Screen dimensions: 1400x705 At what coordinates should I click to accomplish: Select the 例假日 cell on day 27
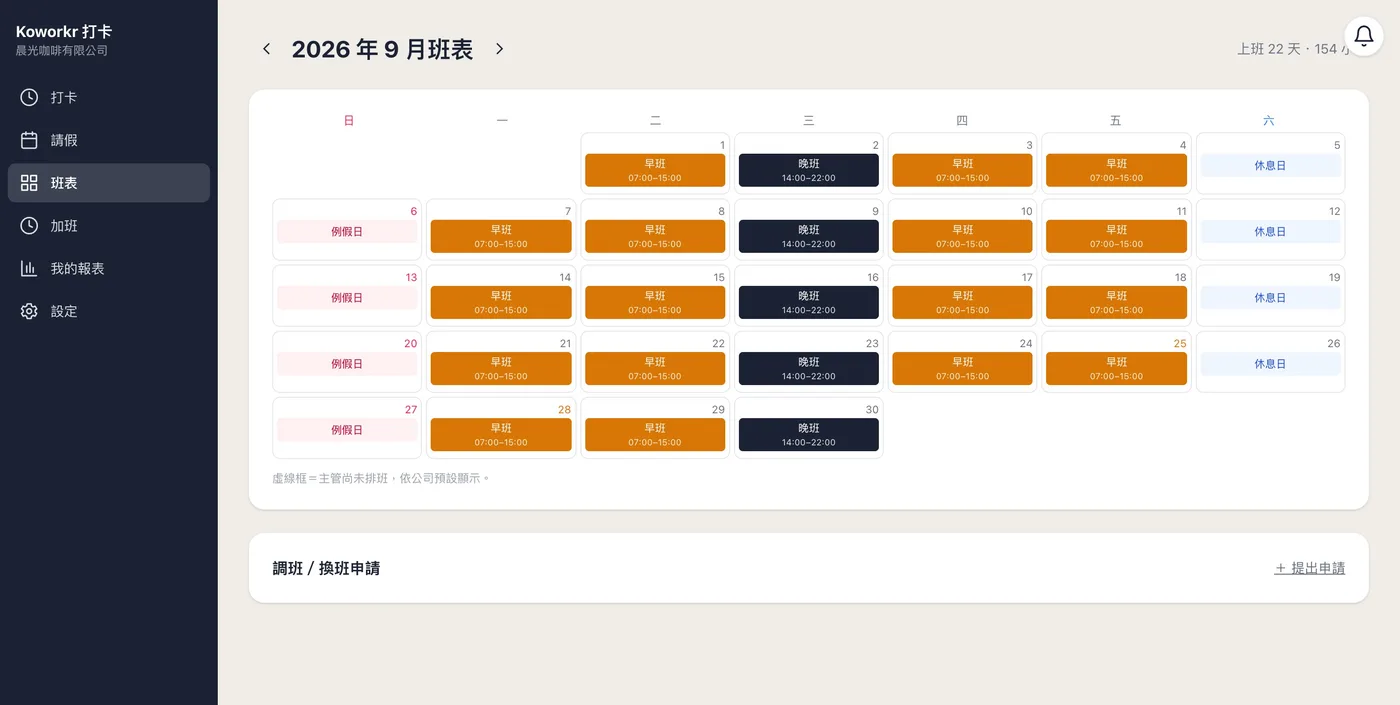click(x=347, y=430)
